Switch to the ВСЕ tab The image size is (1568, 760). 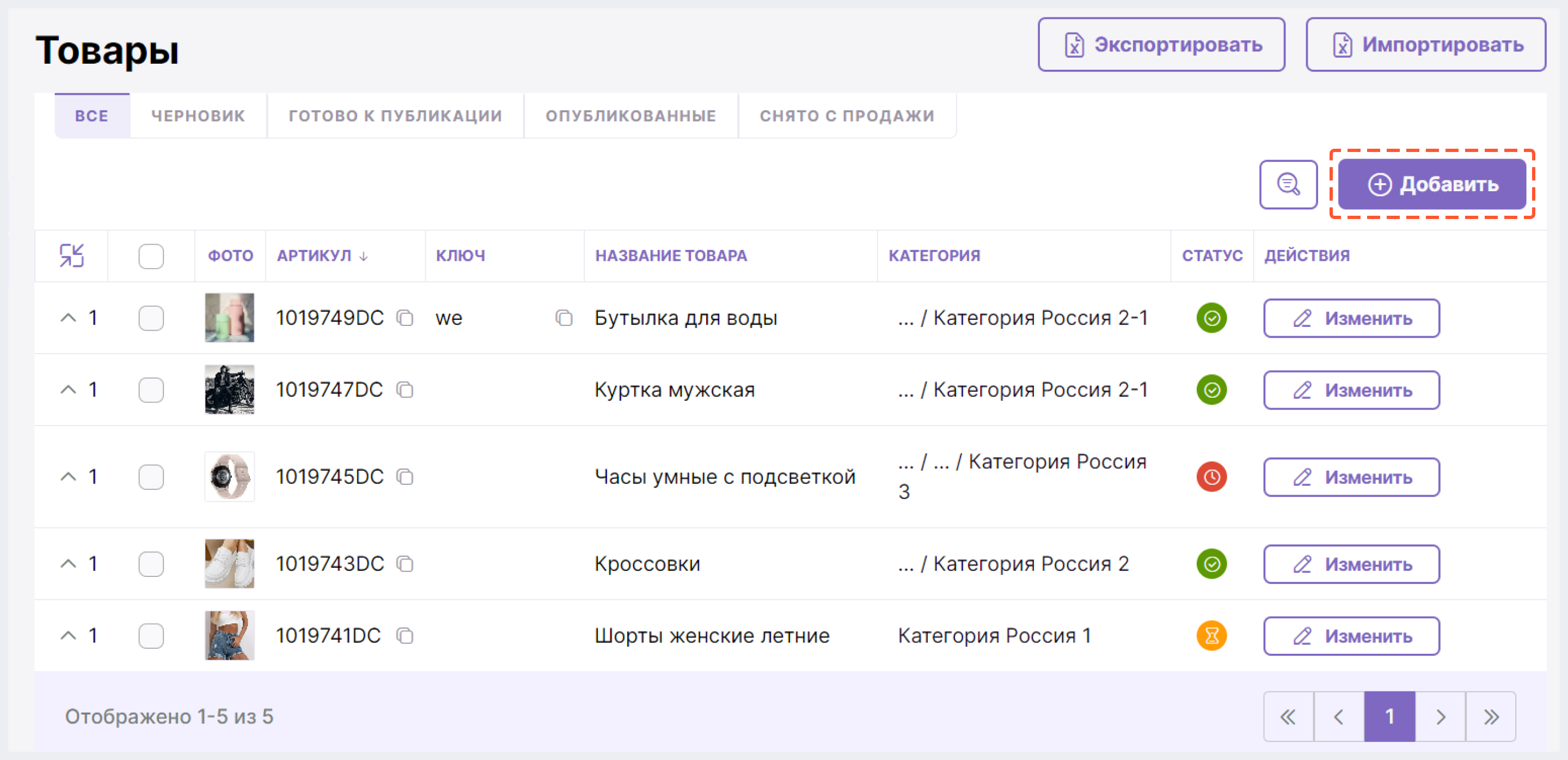[92, 115]
